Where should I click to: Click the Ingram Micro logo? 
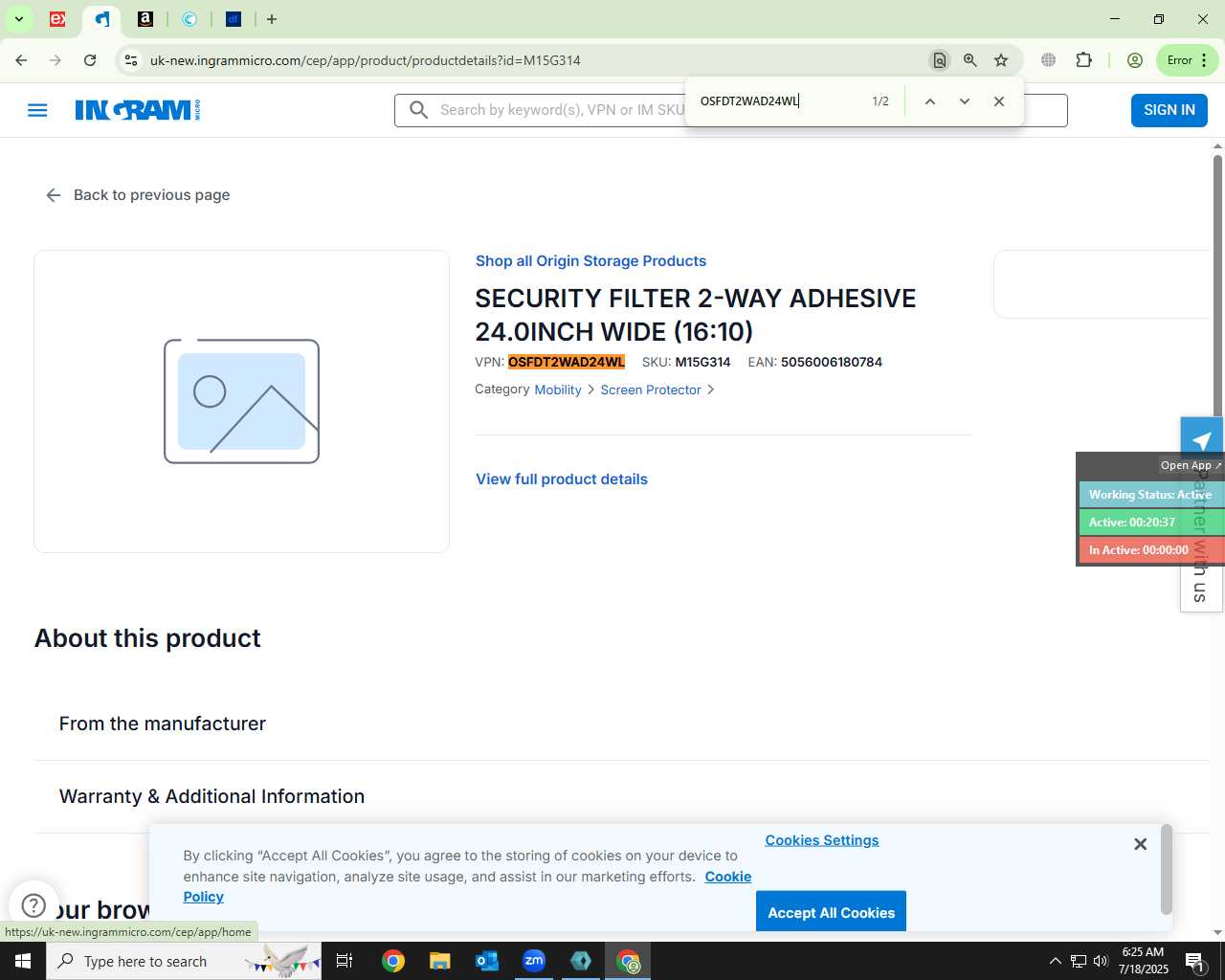[138, 110]
